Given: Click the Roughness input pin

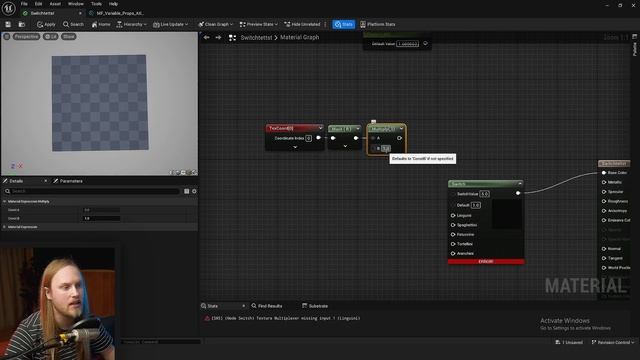Looking at the screenshot, I should 604,201.
